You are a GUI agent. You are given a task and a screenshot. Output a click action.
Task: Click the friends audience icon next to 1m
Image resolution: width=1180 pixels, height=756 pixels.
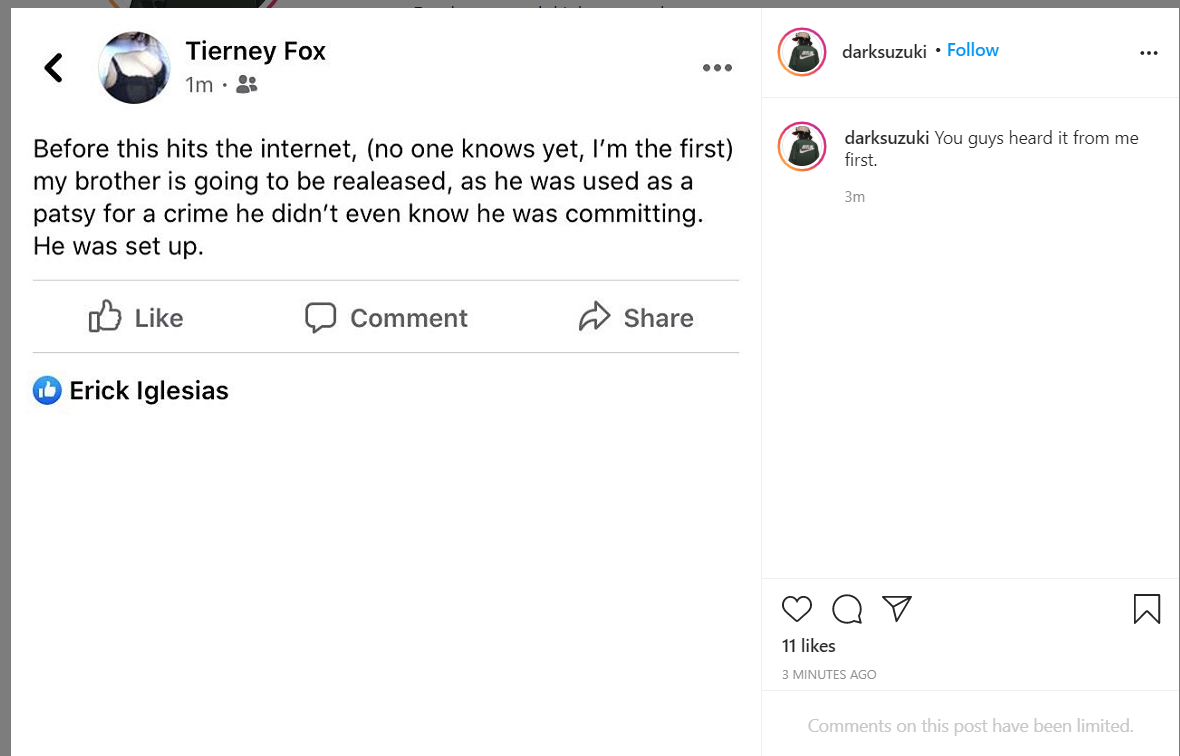(246, 84)
